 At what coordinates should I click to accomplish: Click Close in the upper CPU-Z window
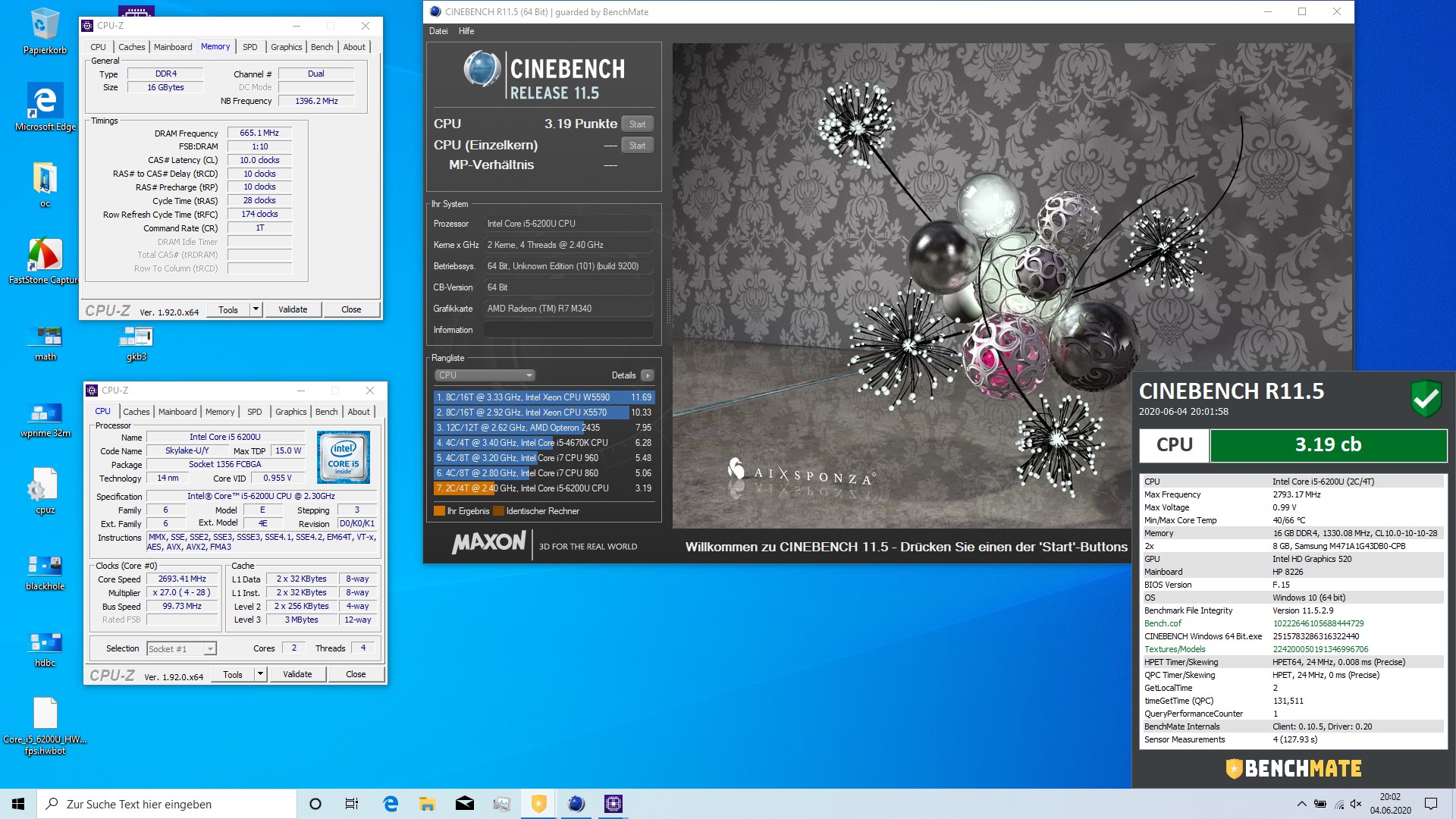point(351,309)
